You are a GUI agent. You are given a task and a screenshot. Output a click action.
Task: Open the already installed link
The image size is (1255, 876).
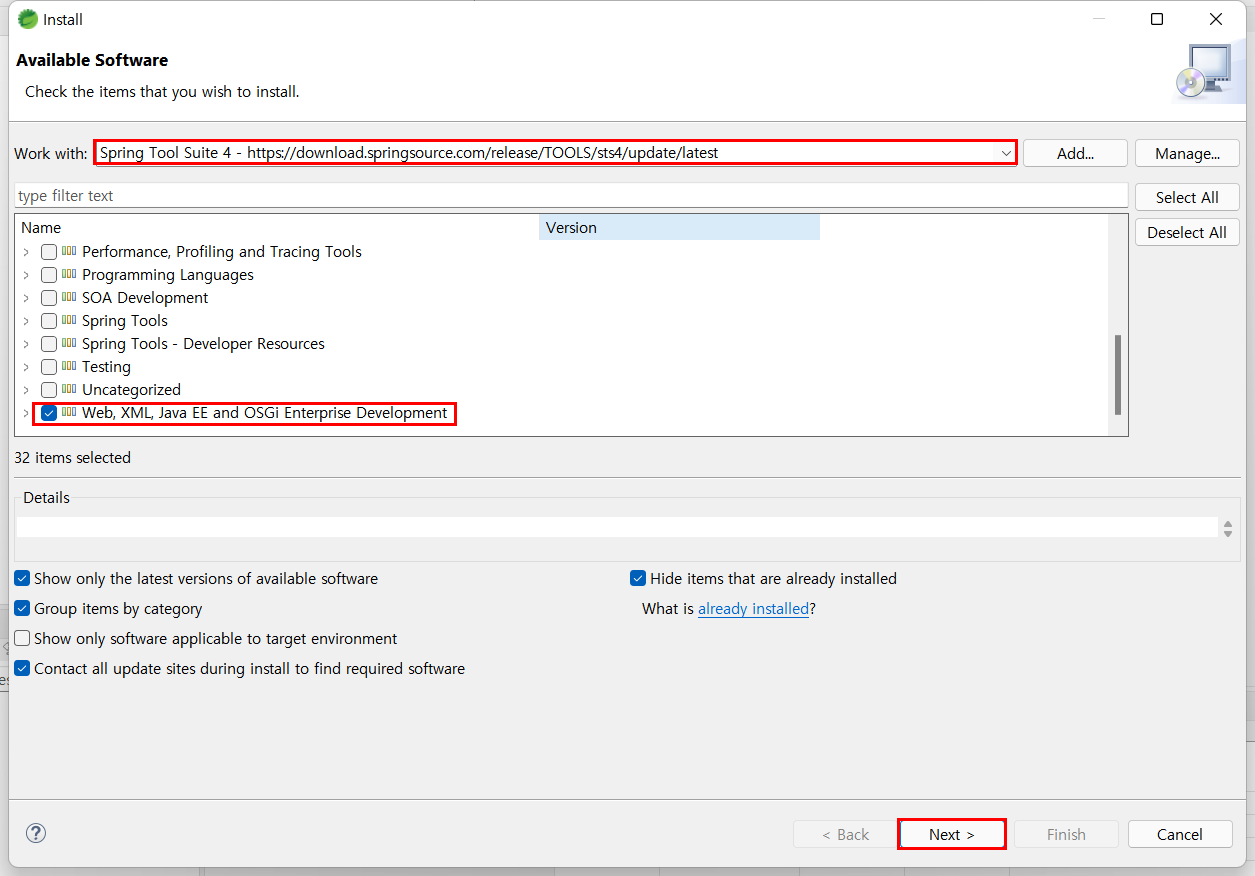[x=753, y=608]
